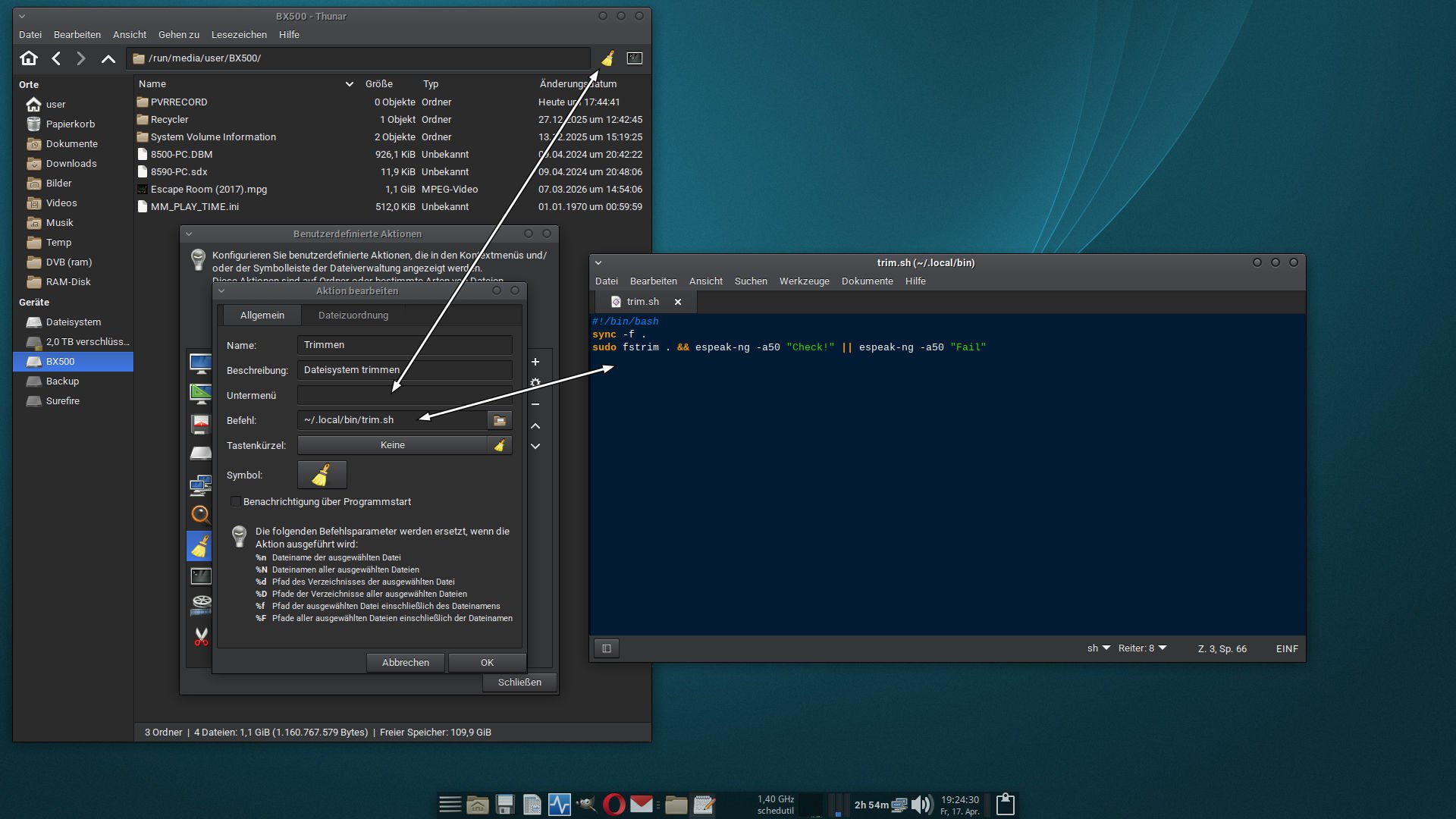Screen dimensions: 1456x819
Task: Add a new custom action with plus
Action: click(535, 362)
